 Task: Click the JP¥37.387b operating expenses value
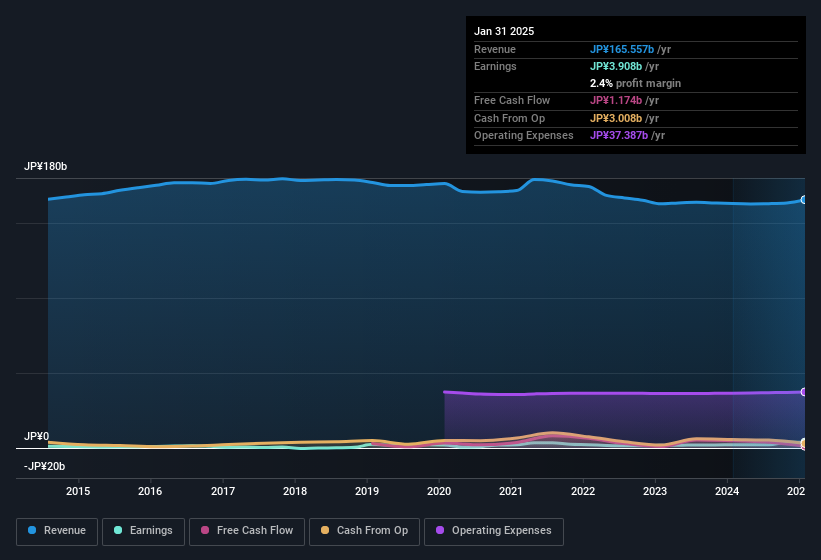coord(619,136)
